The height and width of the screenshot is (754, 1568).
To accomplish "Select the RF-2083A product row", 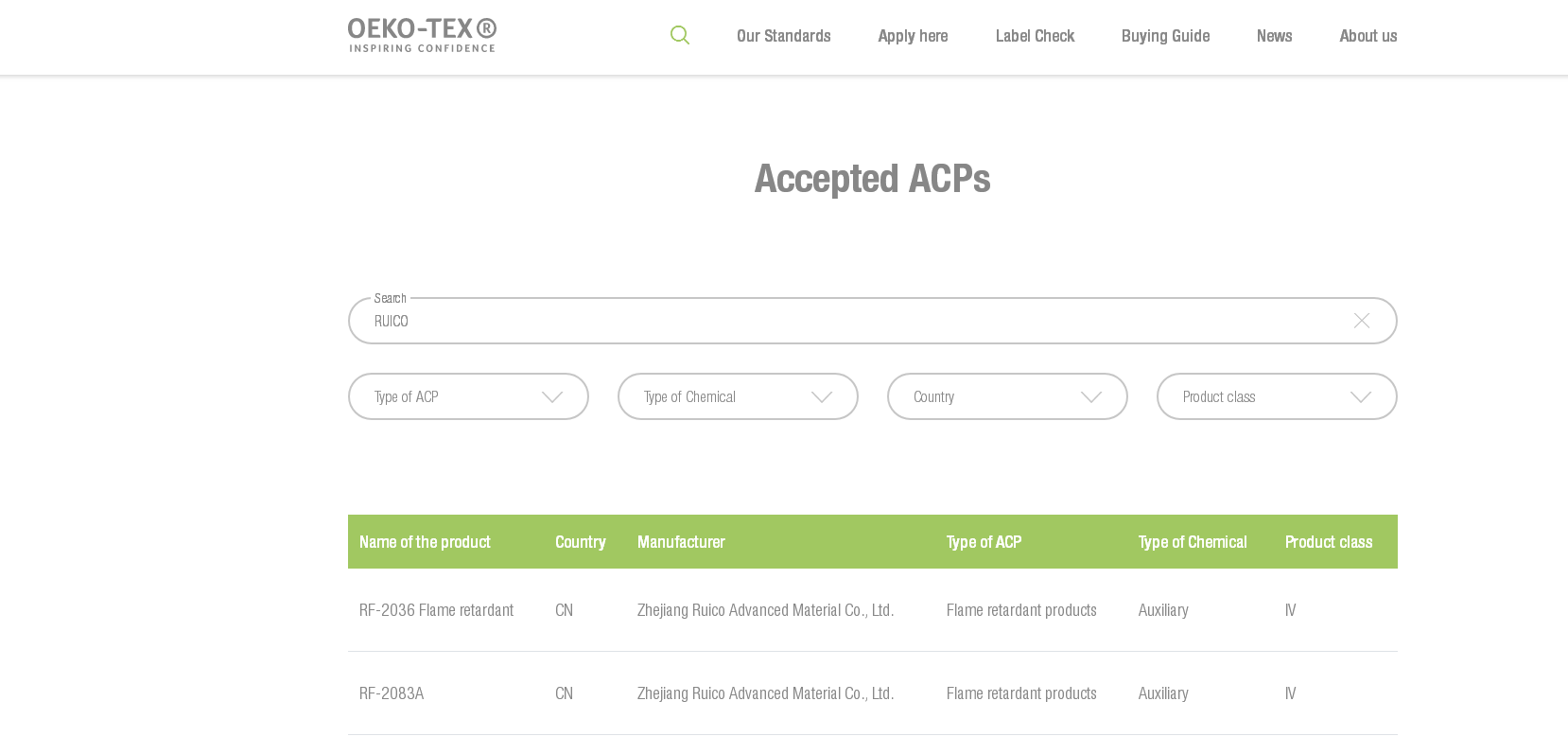I will point(392,693).
